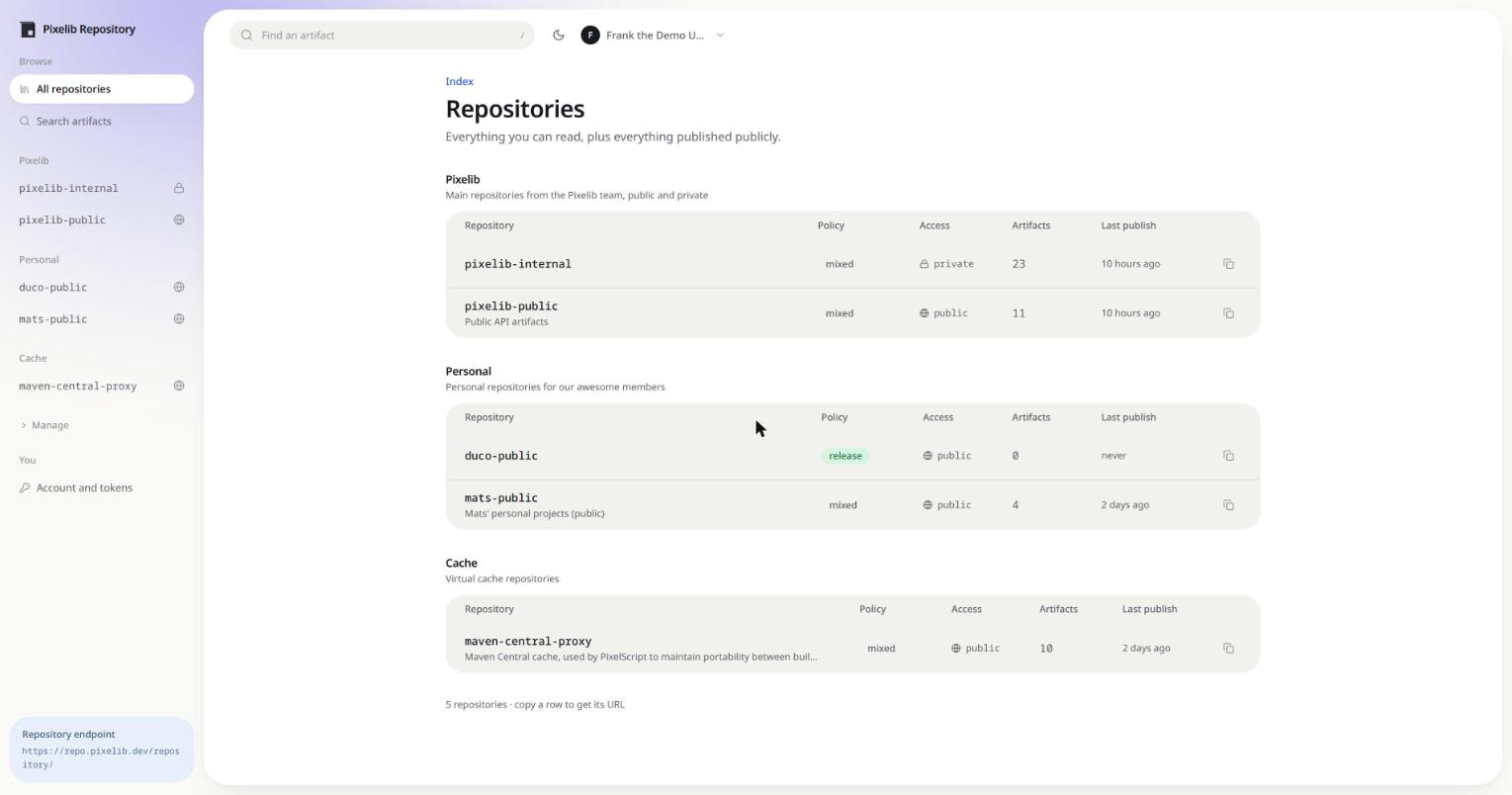The image size is (1512, 795).
Task: Click the user avatar F icon
Action: 590,35
